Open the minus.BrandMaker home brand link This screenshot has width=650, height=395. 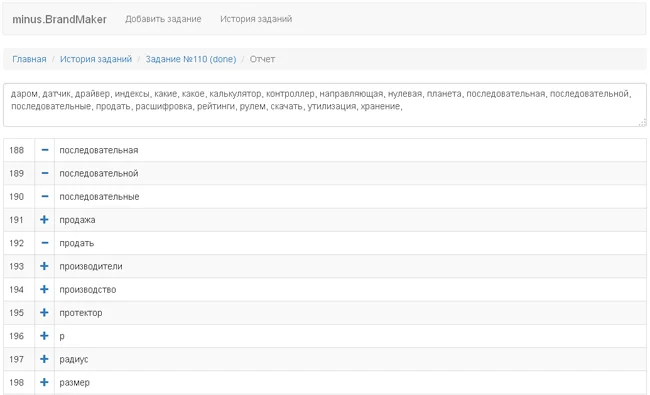click(59, 19)
